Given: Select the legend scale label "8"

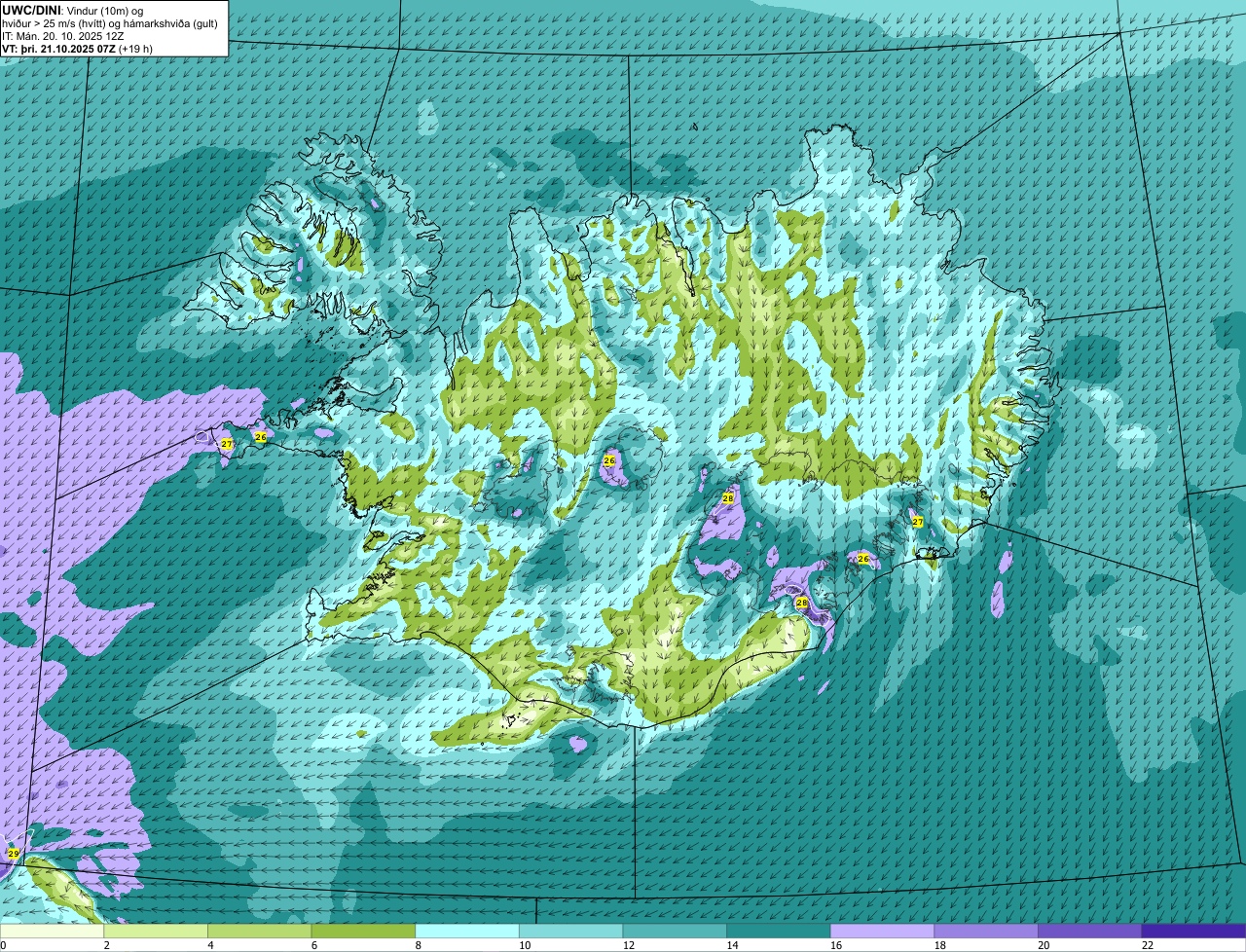Looking at the screenshot, I should (x=418, y=945).
